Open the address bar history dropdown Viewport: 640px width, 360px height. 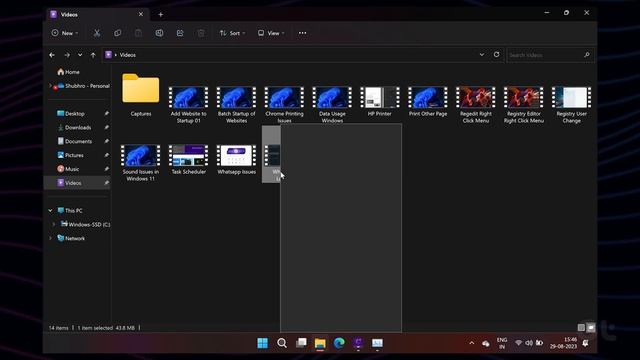pyautogui.click(x=482, y=55)
